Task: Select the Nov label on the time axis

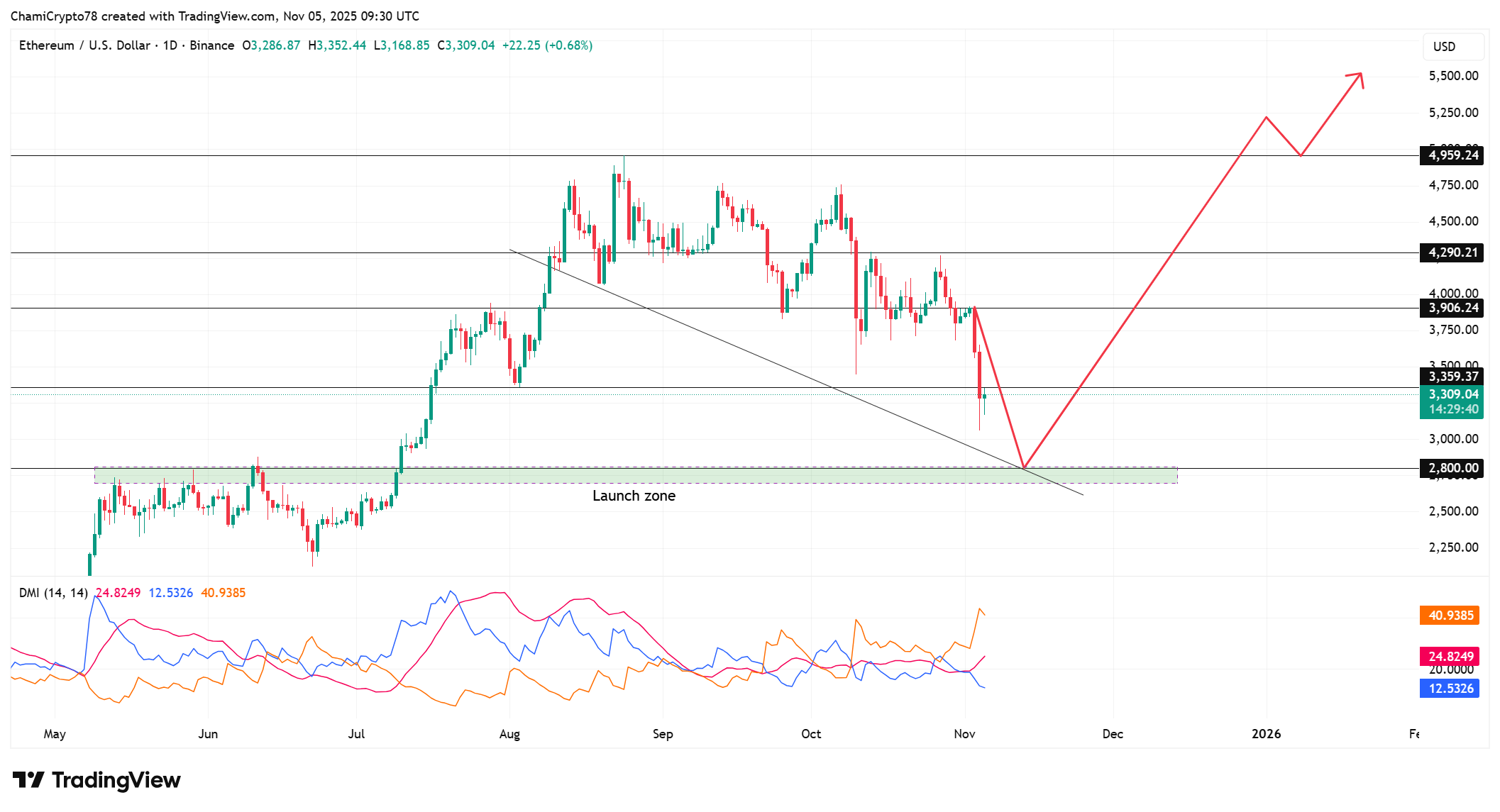Action: tap(964, 735)
